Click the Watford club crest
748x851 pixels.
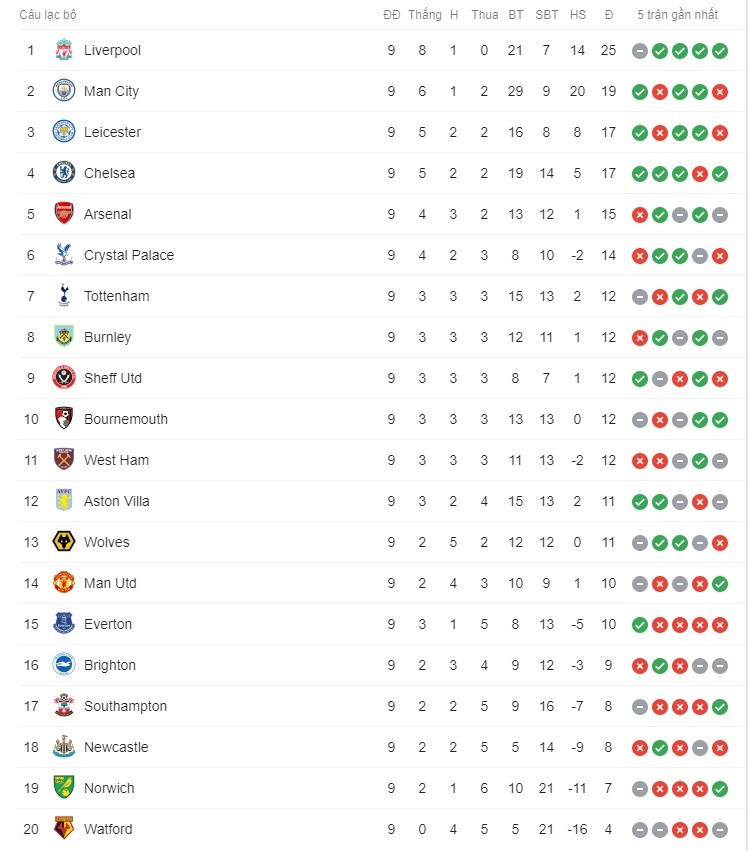click(64, 829)
